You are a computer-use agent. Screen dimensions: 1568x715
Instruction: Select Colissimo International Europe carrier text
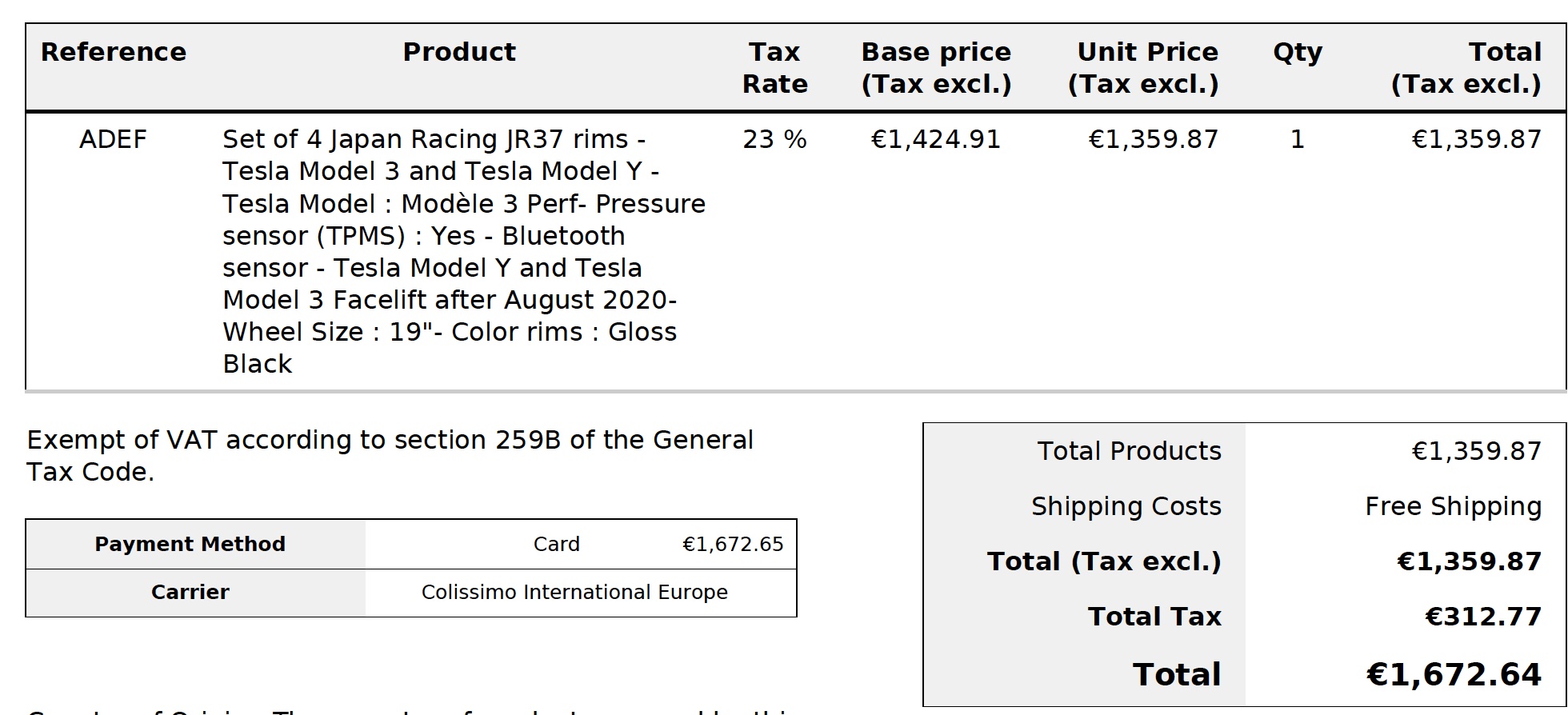click(x=574, y=593)
